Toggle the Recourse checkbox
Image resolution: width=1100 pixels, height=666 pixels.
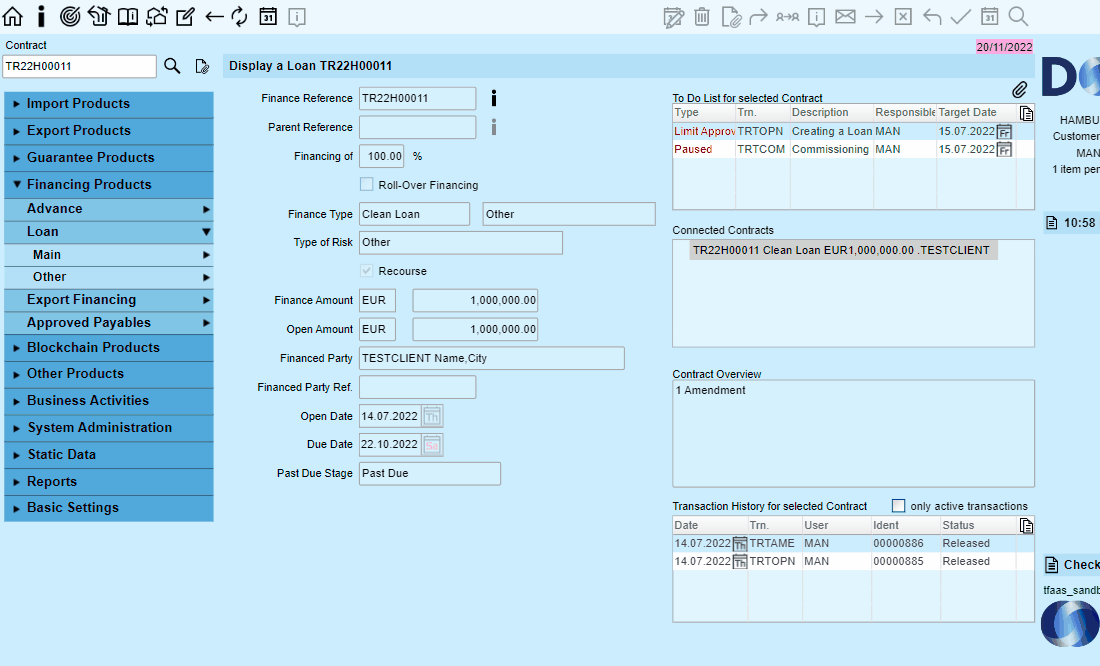[x=366, y=271]
